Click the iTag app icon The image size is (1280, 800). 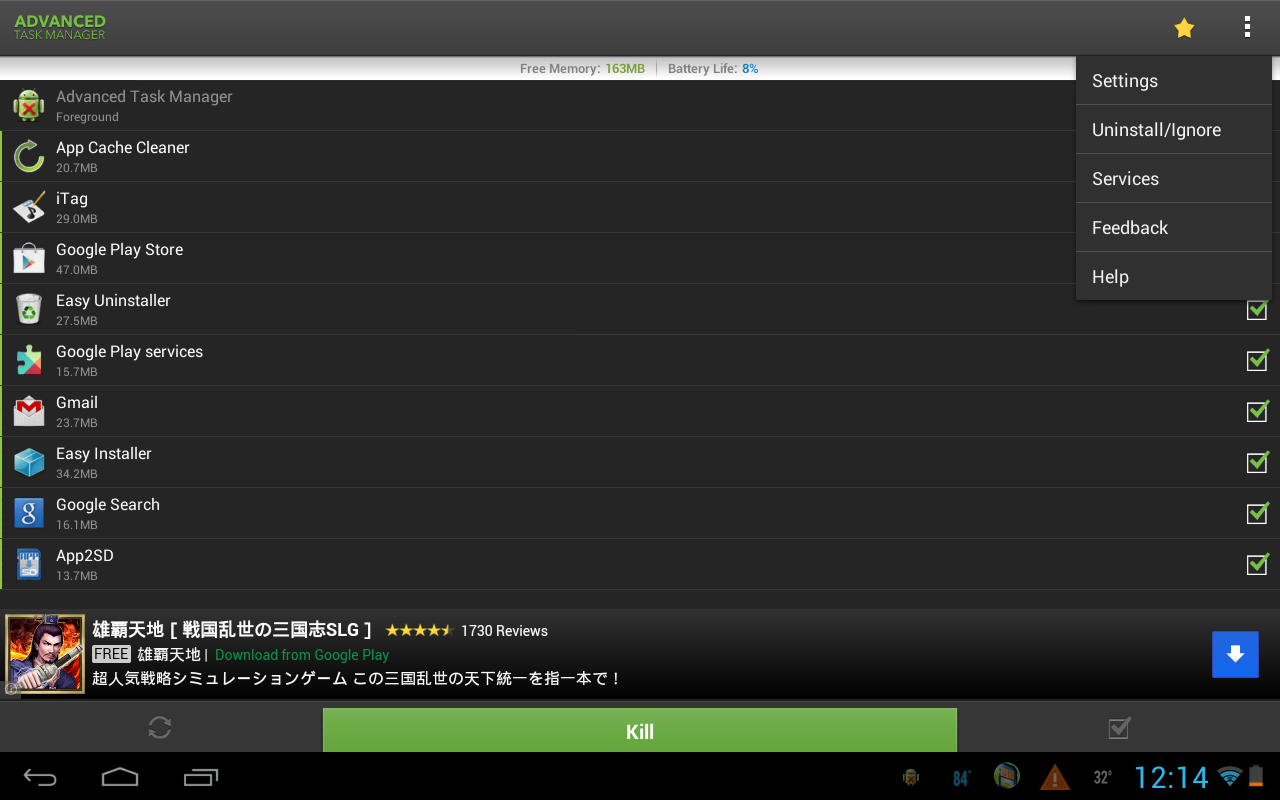tap(29, 207)
